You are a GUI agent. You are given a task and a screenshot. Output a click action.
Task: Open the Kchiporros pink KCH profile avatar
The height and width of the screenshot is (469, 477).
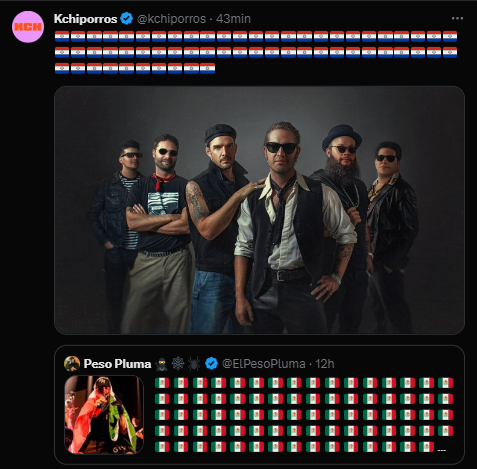[x=28, y=27]
